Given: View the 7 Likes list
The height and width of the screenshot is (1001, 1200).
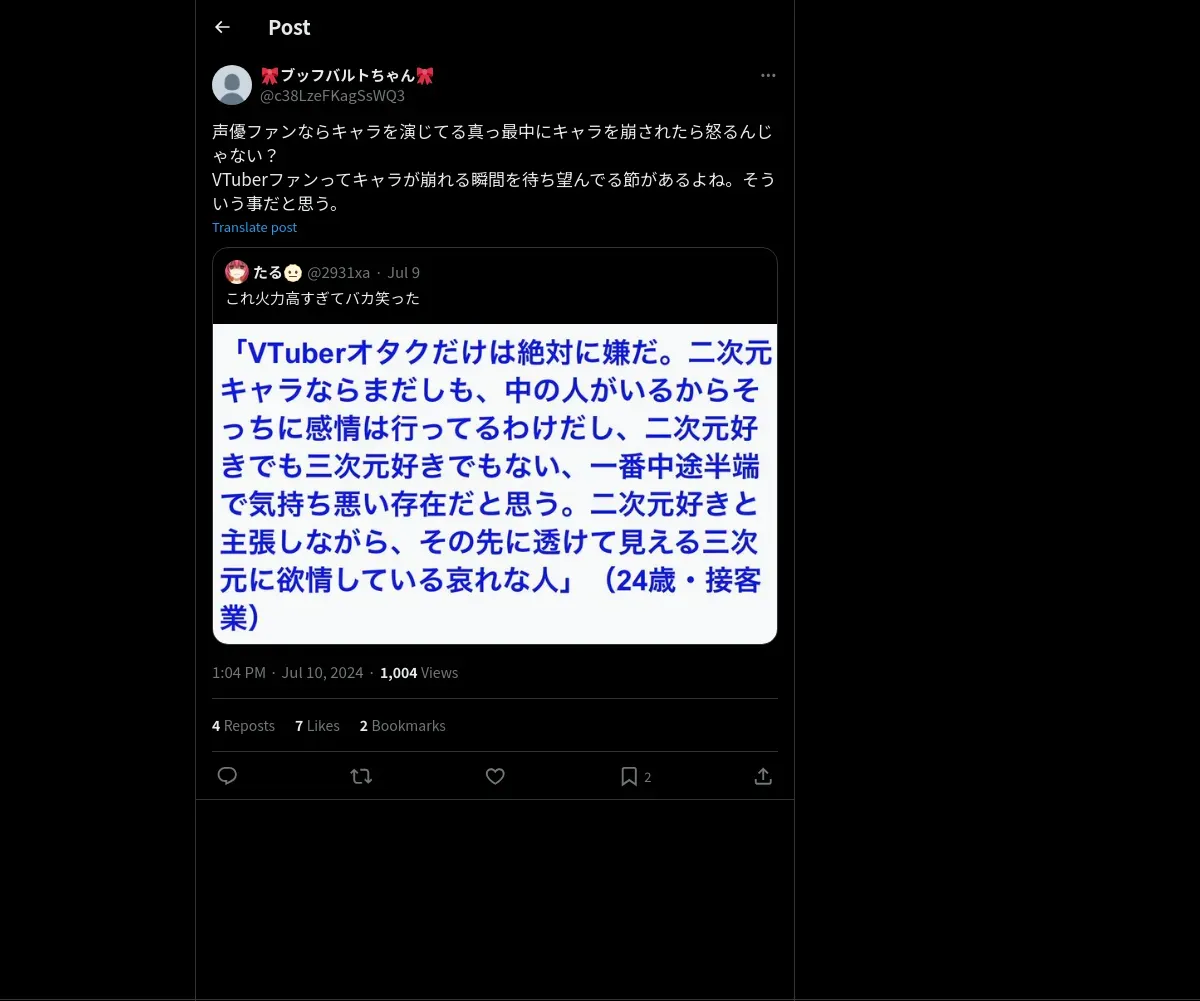Looking at the screenshot, I should 317,726.
